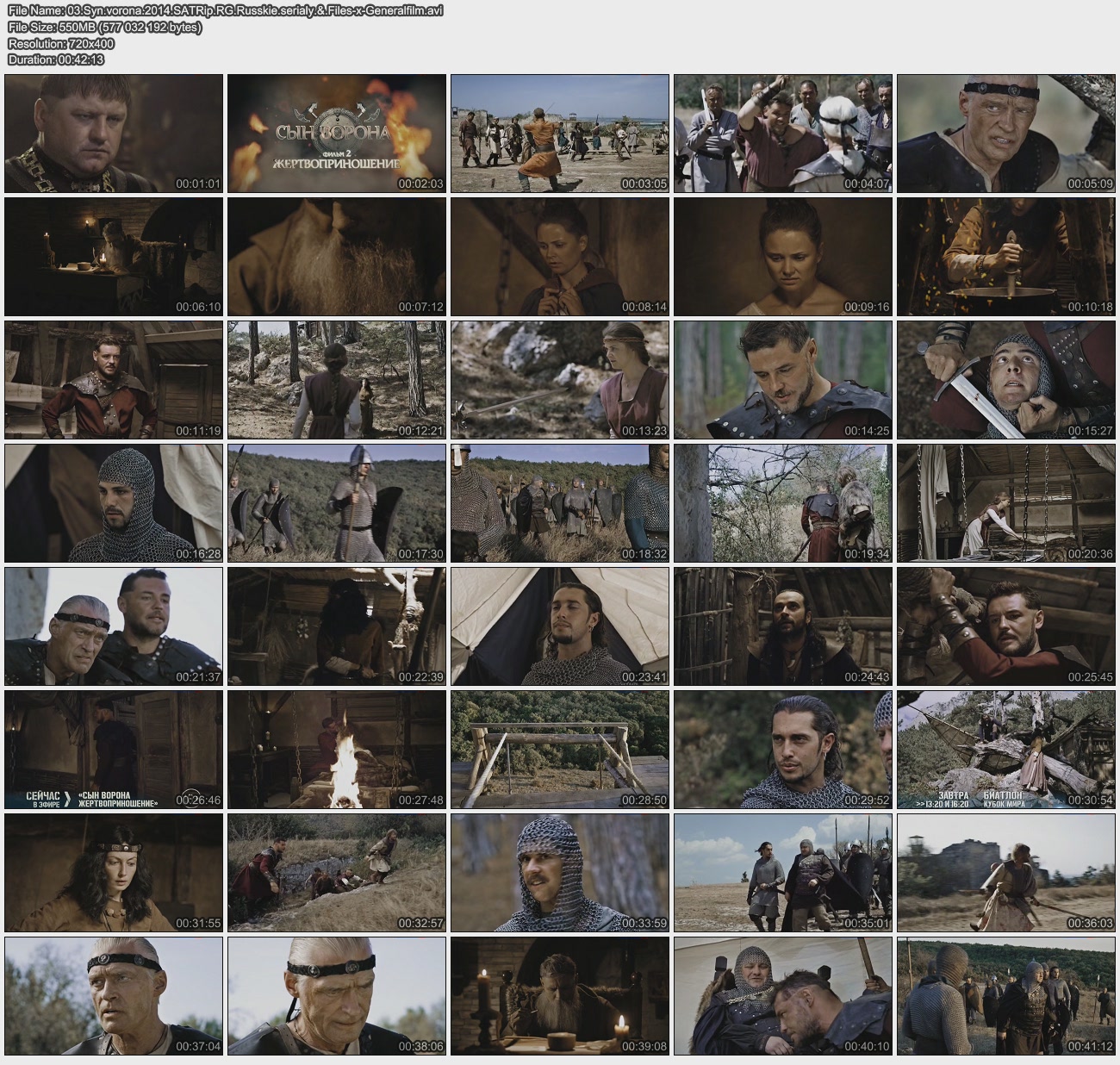
Task: Open the forest path thumbnail at 00:12:21
Action: tap(337, 380)
